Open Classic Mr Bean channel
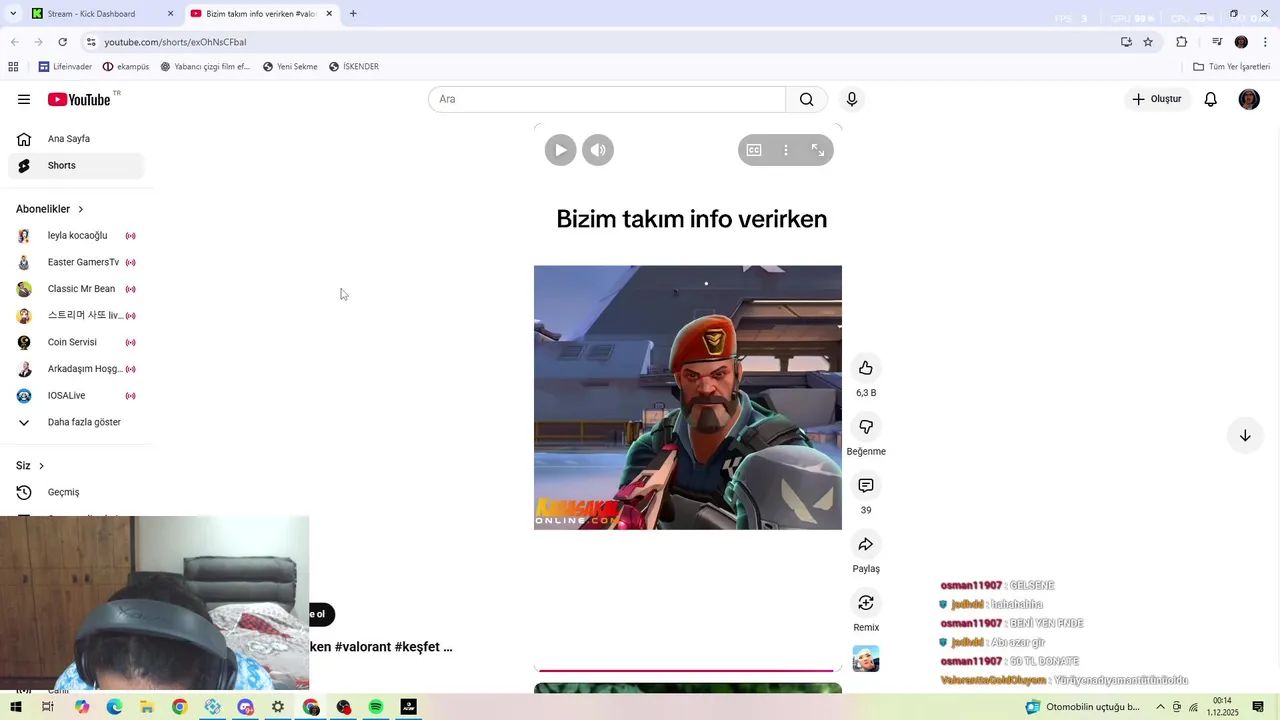The height and width of the screenshot is (720, 1280). [x=76, y=289]
